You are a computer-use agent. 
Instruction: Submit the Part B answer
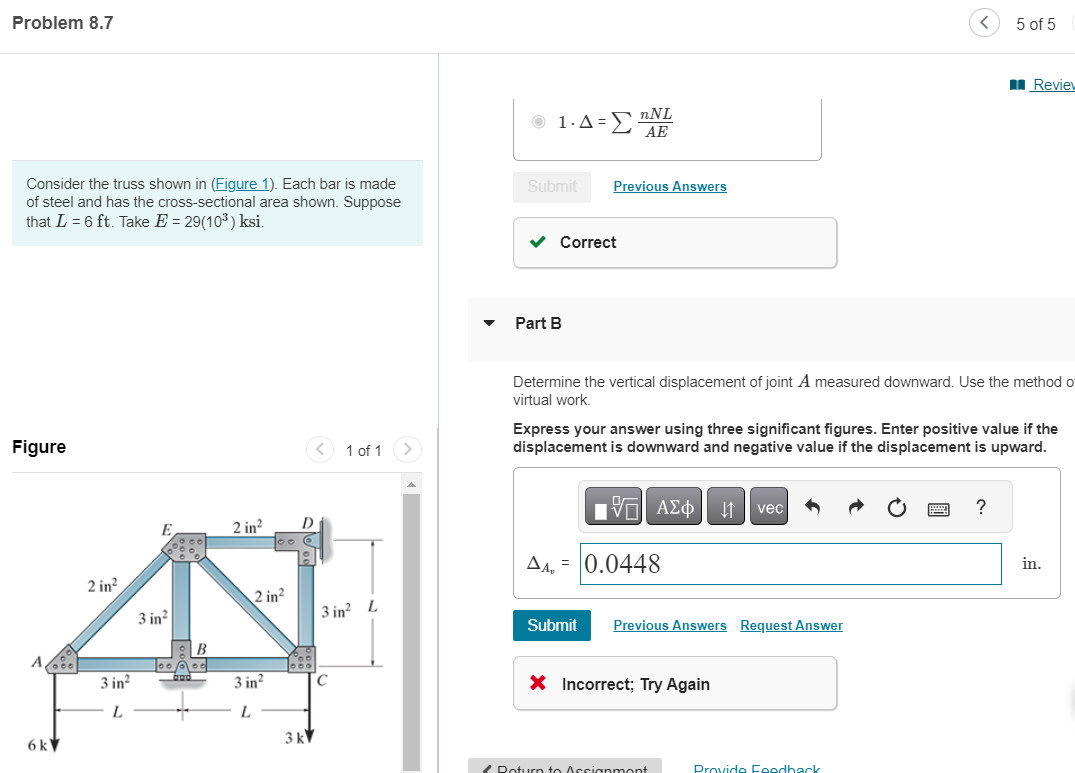(x=552, y=624)
